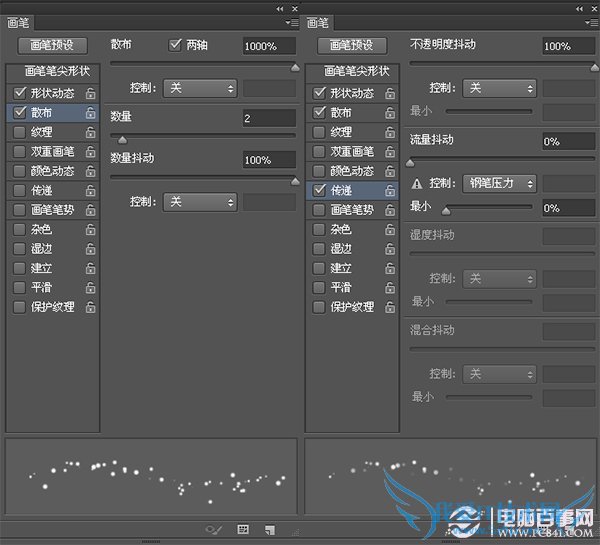
Task: Click the 画笔预设 button in right panel
Action: click(x=352, y=46)
